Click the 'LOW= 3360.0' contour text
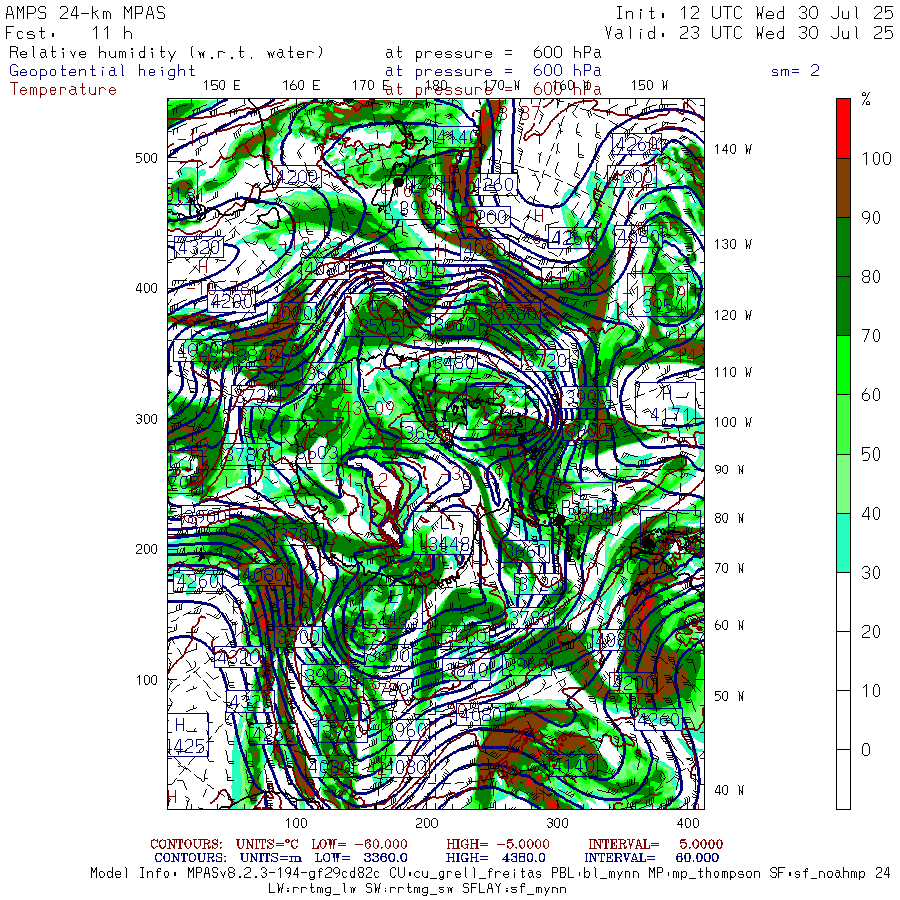This screenshot has height=900, width=900. tap(361, 858)
